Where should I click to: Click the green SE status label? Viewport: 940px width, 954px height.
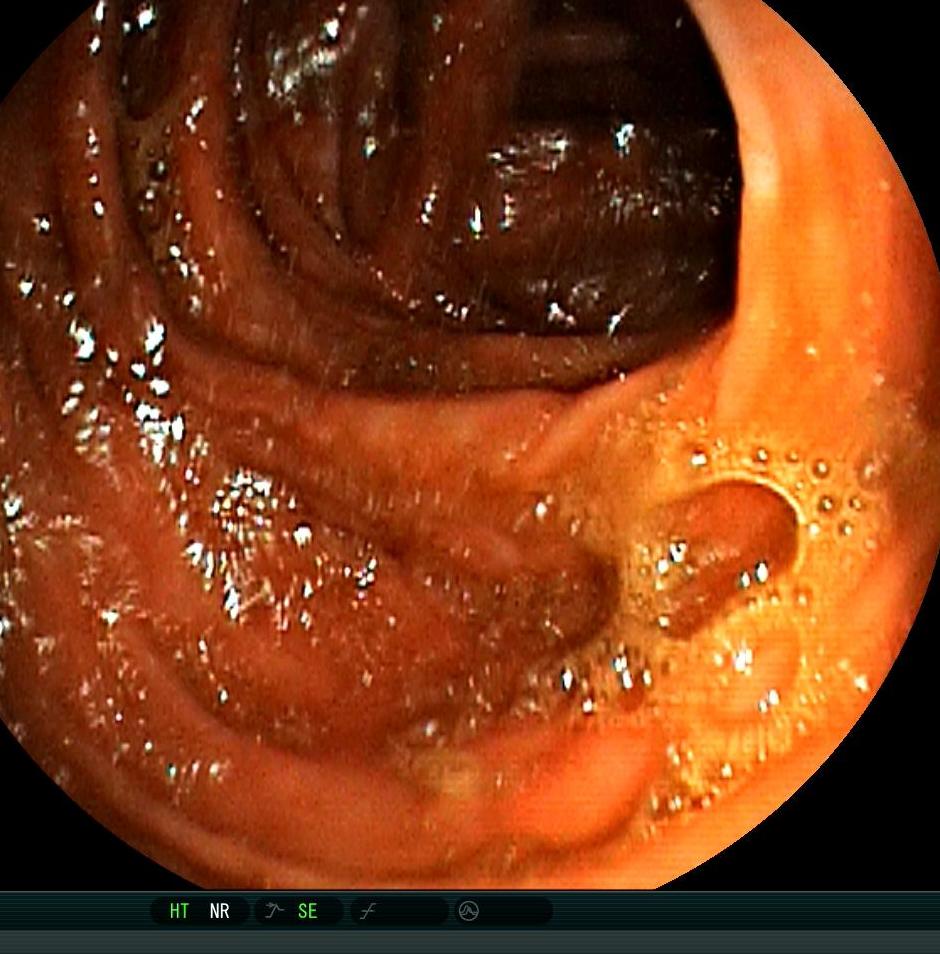(307, 911)
